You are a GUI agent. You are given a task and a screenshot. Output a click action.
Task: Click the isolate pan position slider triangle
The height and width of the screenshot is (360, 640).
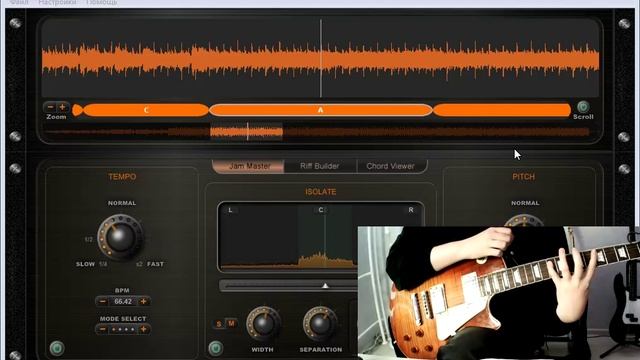325,286
